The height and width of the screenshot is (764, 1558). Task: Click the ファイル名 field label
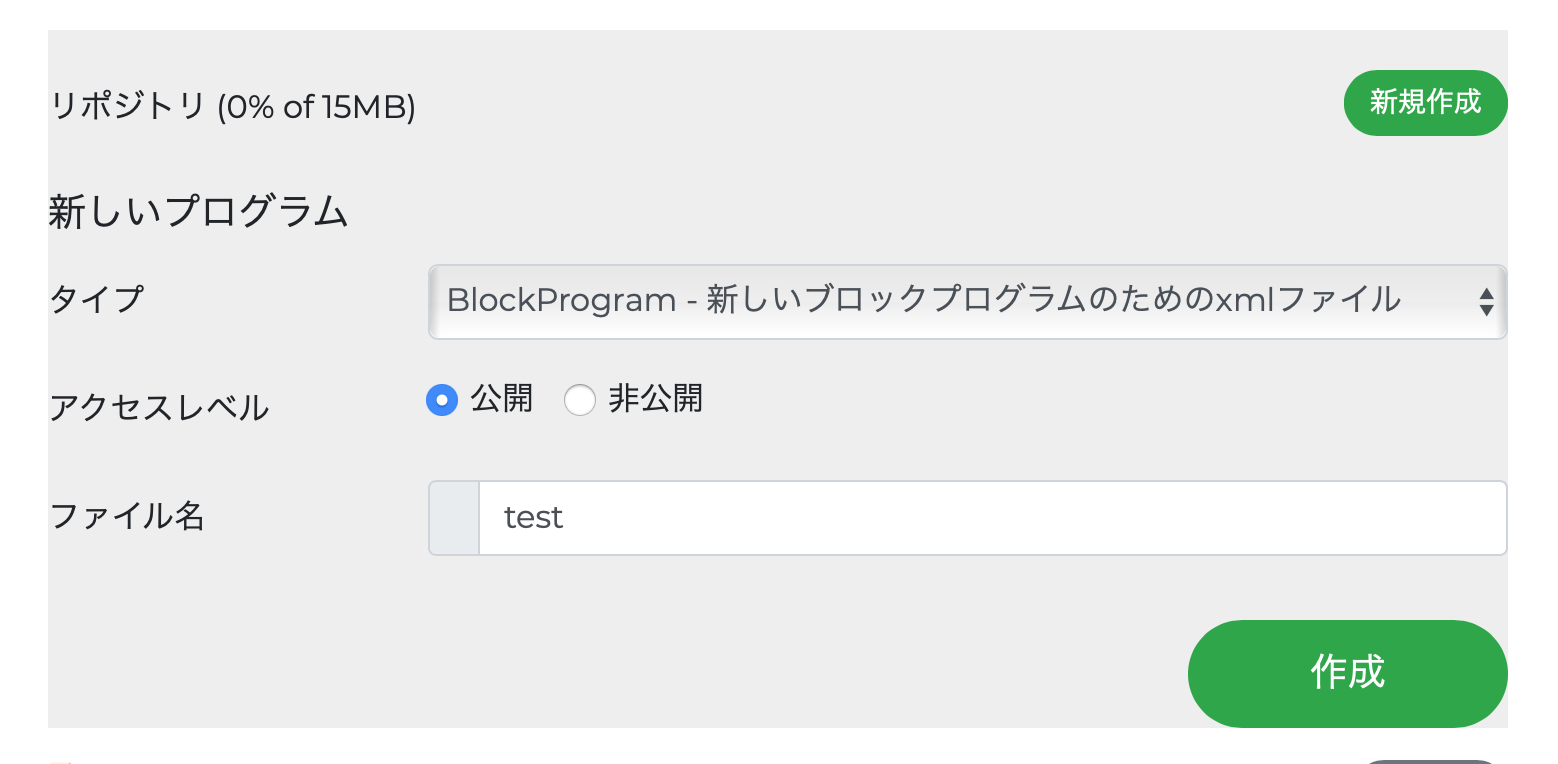(x=127, y=516)
